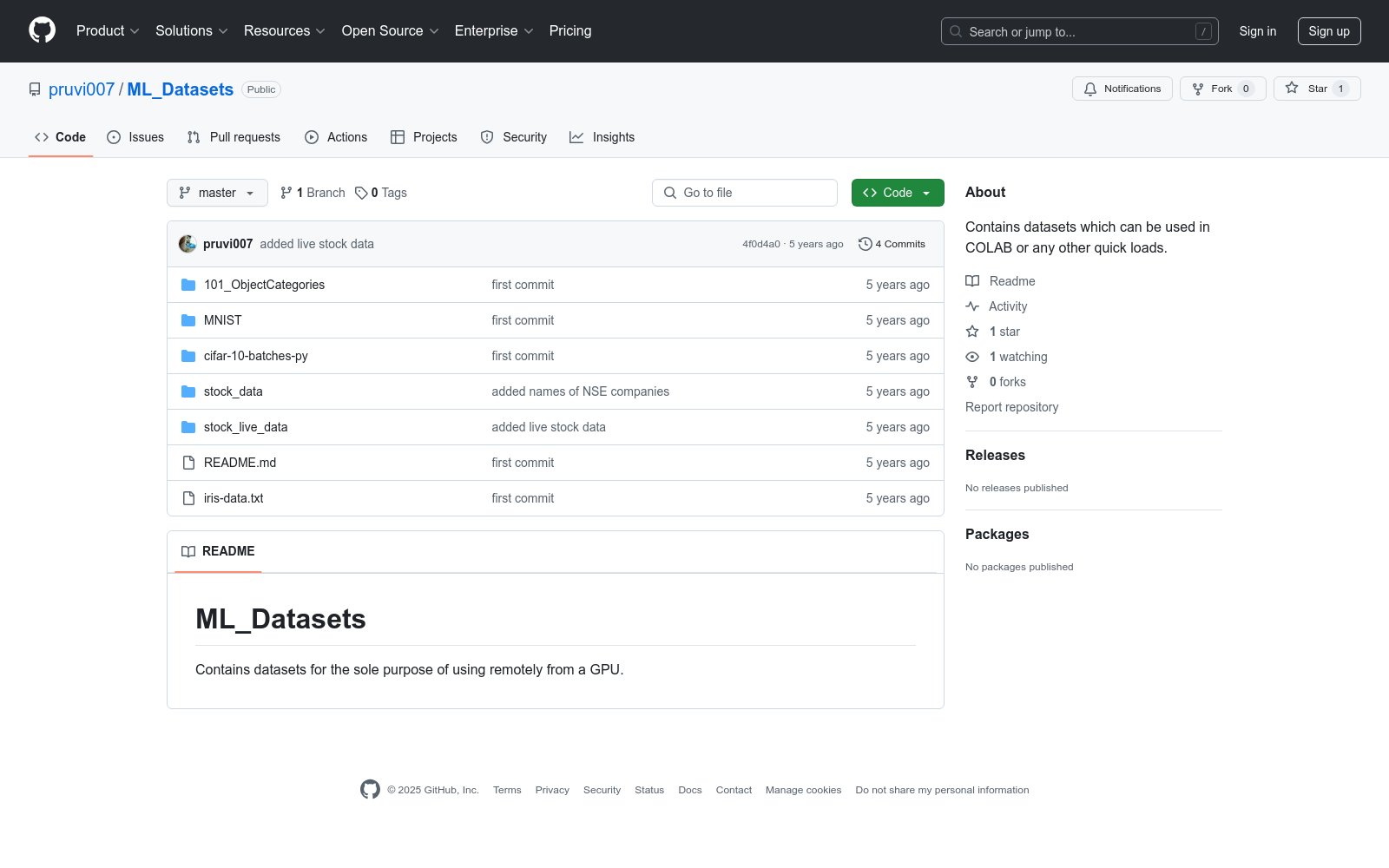Open the master branch selector
This screenshot has width=1389, height=868.
click(217, 193)
